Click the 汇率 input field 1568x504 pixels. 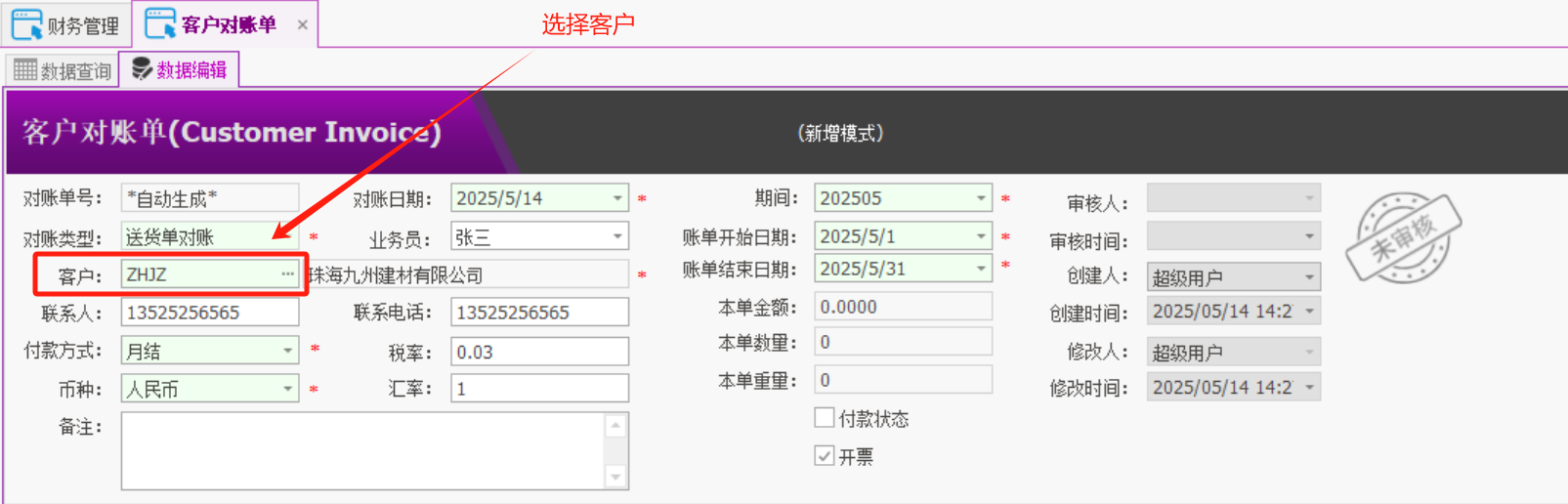pyautogui.click(x=539, y=389)
